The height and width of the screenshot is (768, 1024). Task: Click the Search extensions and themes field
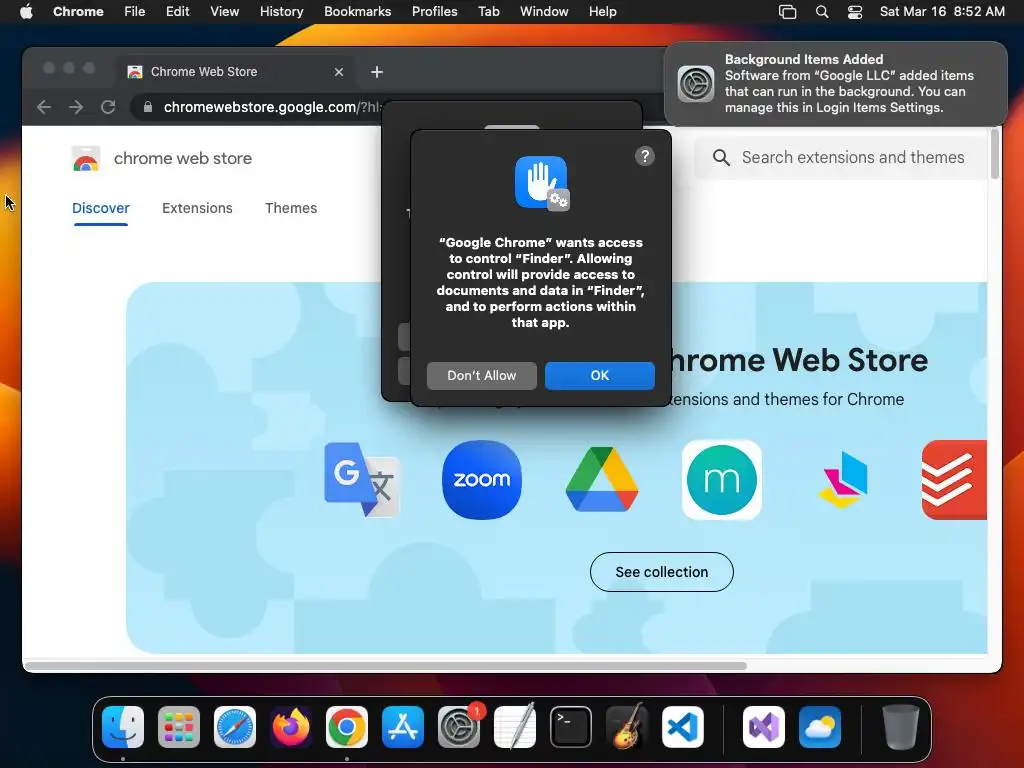(x=840, y=157)
